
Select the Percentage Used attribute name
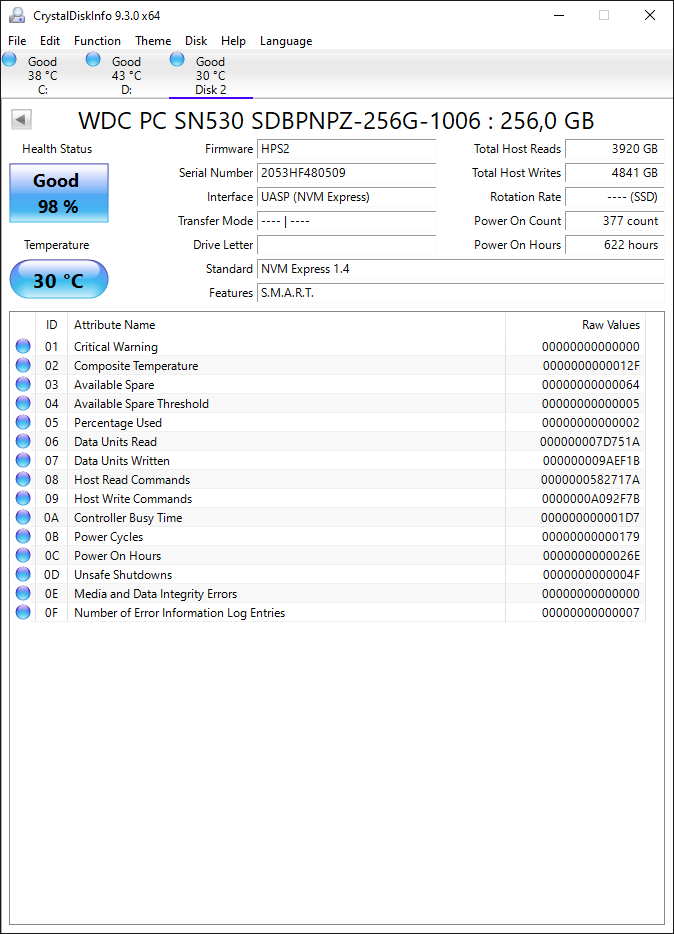point(118,423)
